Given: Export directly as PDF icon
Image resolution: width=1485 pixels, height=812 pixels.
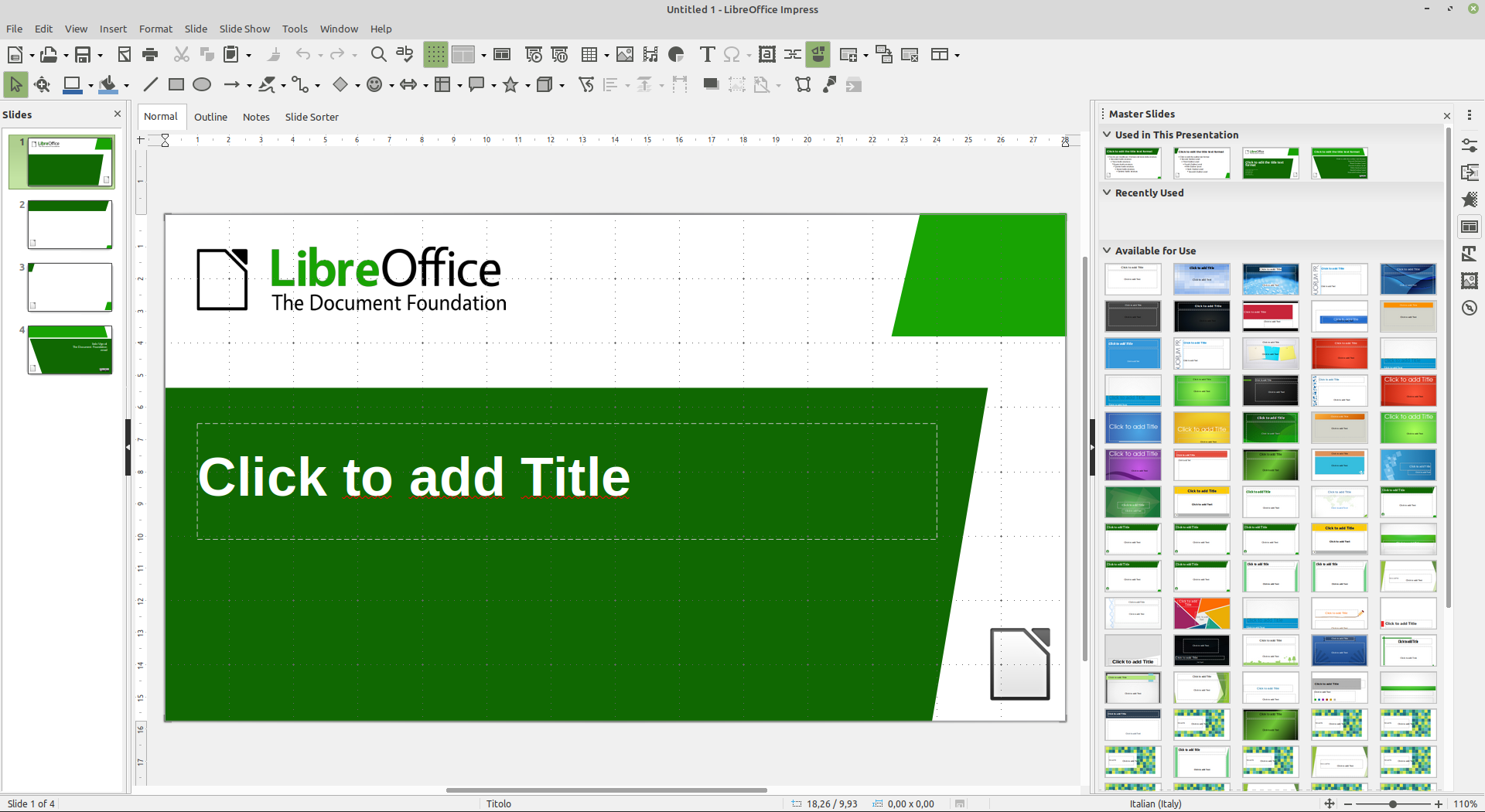Looking at the screenshot, I should tap(125, 55).
